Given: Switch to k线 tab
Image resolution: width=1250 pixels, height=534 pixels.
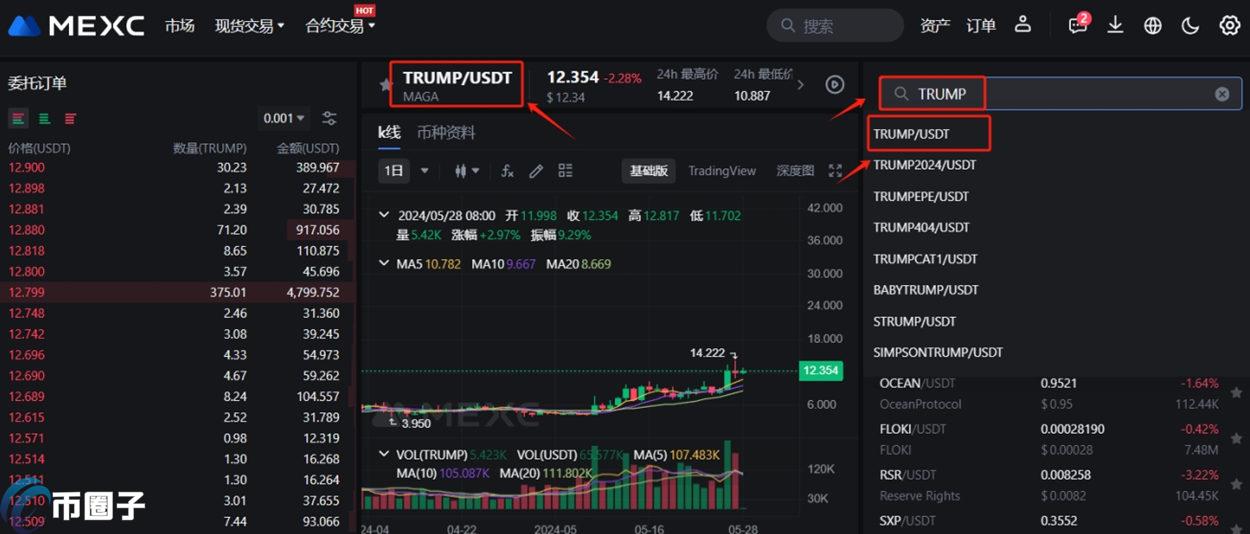Looking at the screenshot, I should coord(389,133).
